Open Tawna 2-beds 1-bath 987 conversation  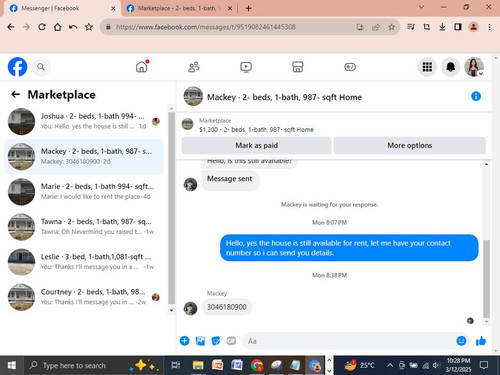[83, 227]
